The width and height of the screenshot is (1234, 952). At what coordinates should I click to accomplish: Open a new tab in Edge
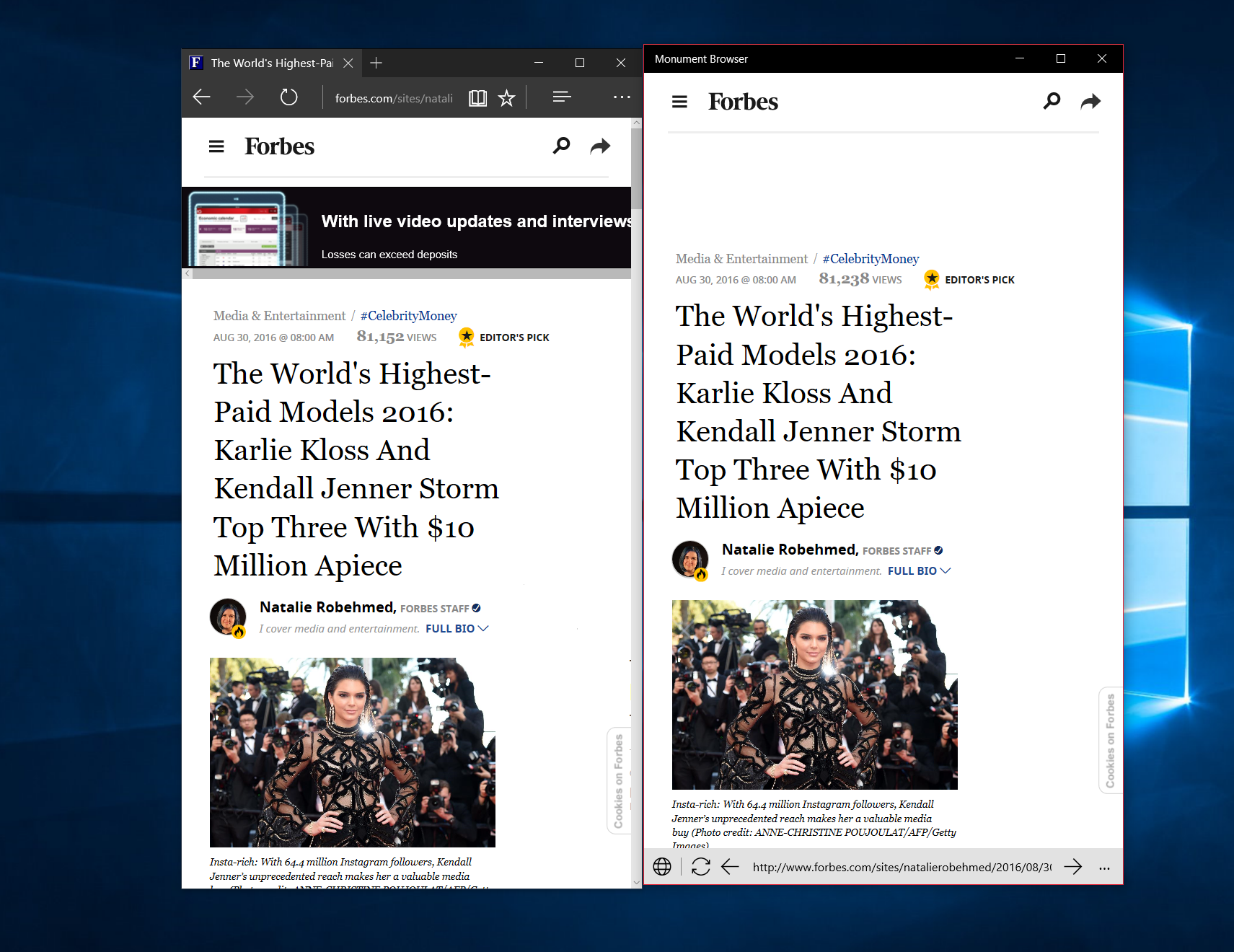point(376,63)
